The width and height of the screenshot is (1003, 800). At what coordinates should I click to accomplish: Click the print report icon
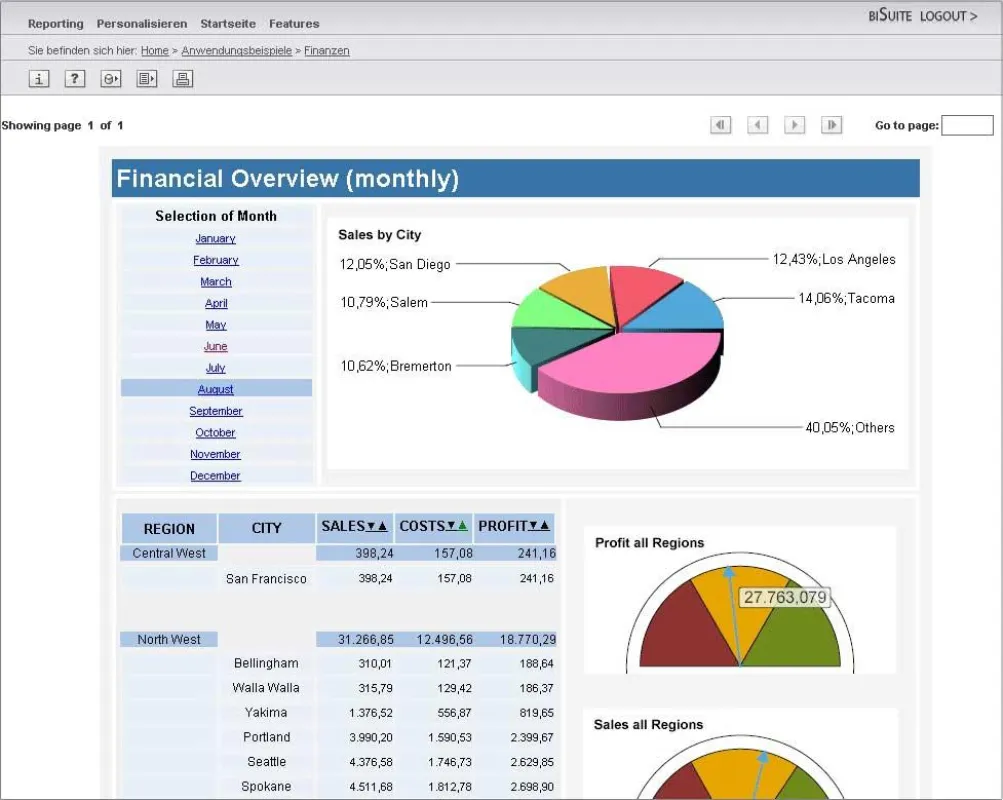pyautogui.click(x=182, y=79)
